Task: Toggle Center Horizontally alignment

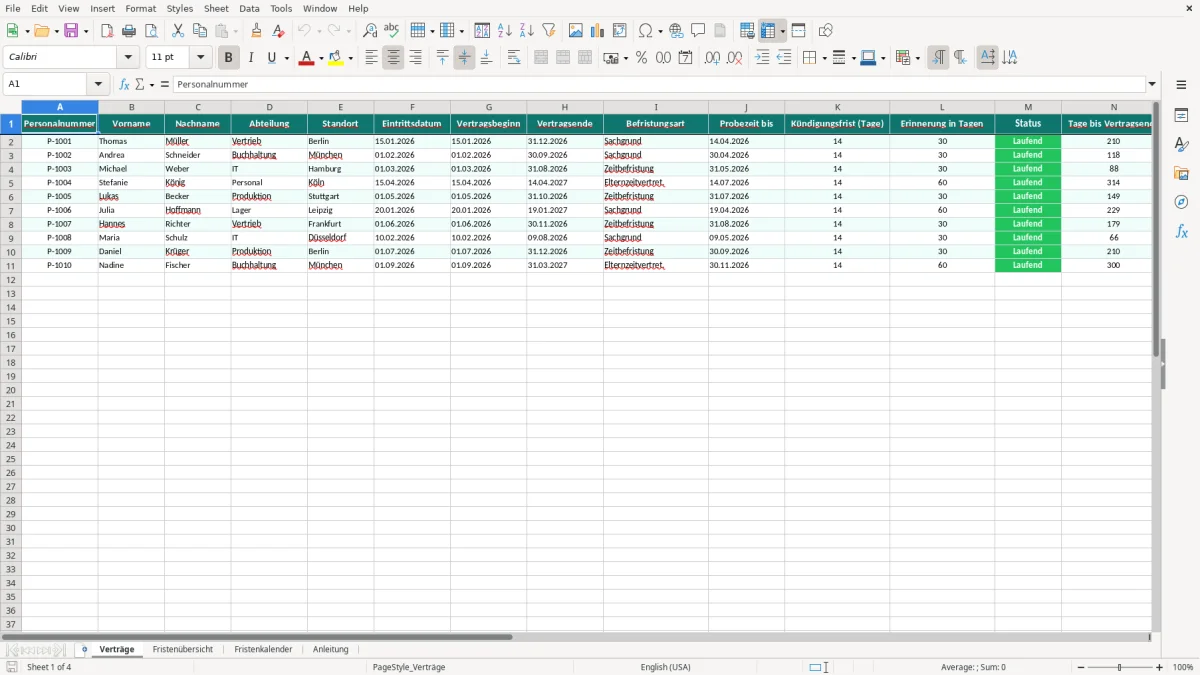Action: coord(393,58)
